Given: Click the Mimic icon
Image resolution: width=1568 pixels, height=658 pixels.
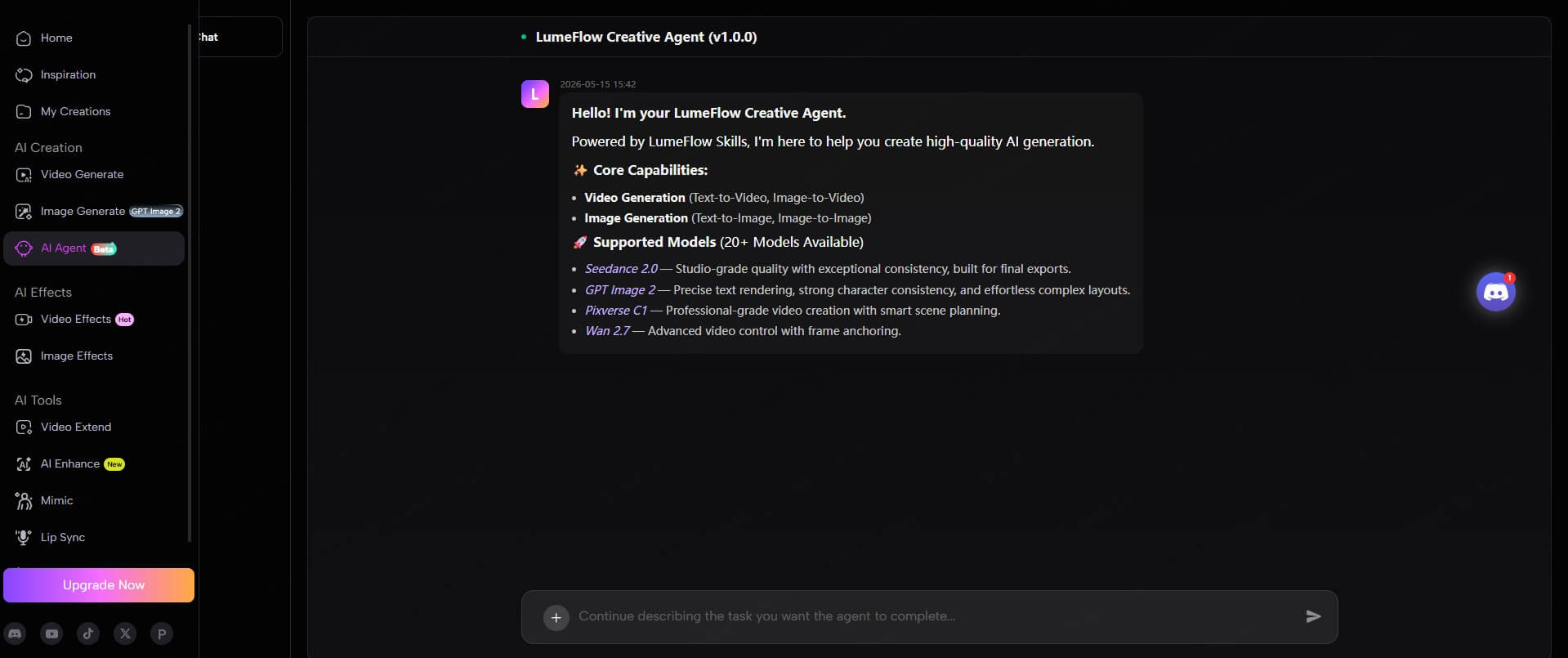Looking at the screenshot, I should tap(24, 501).
